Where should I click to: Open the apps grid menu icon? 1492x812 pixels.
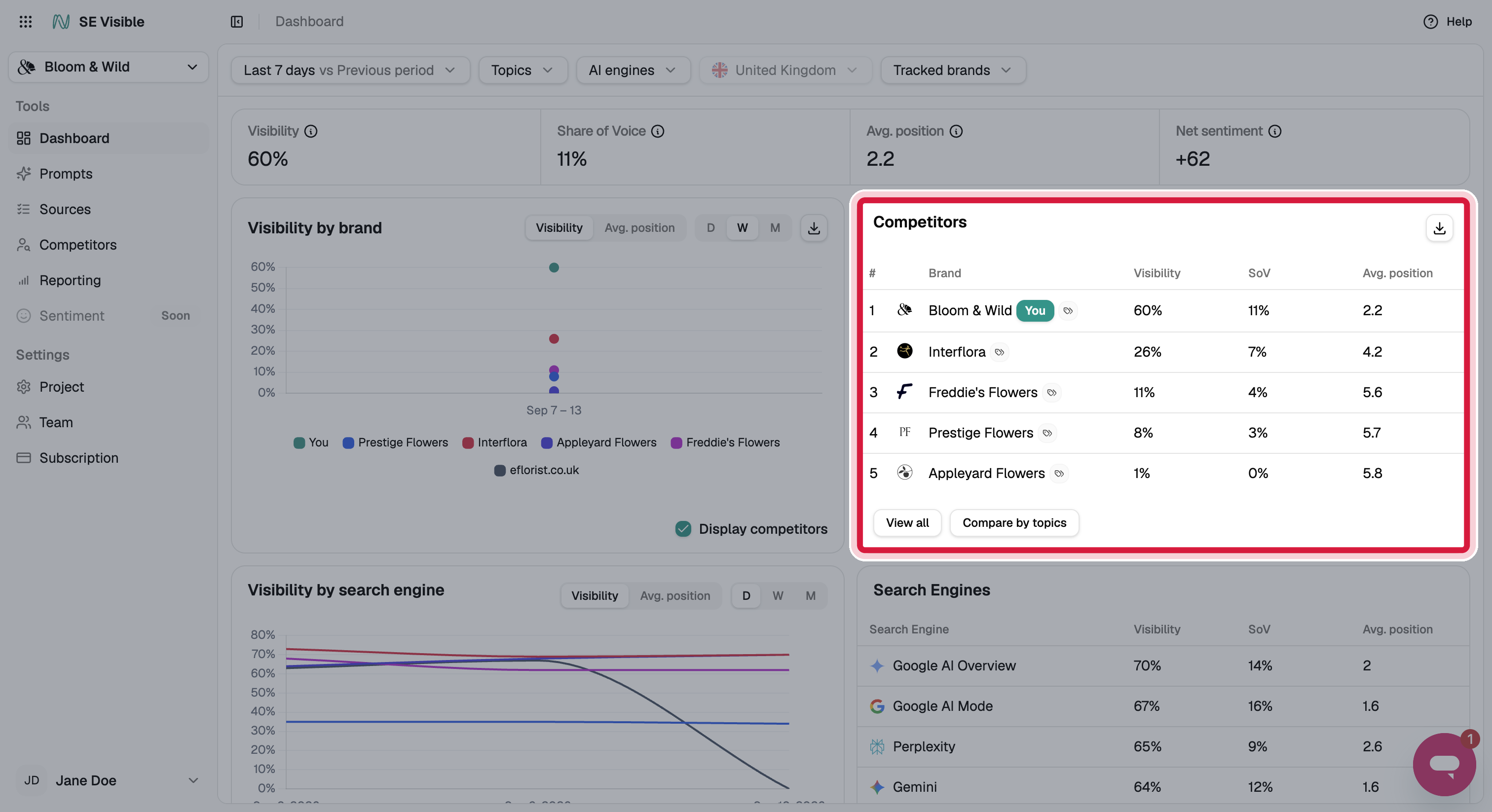26,21
